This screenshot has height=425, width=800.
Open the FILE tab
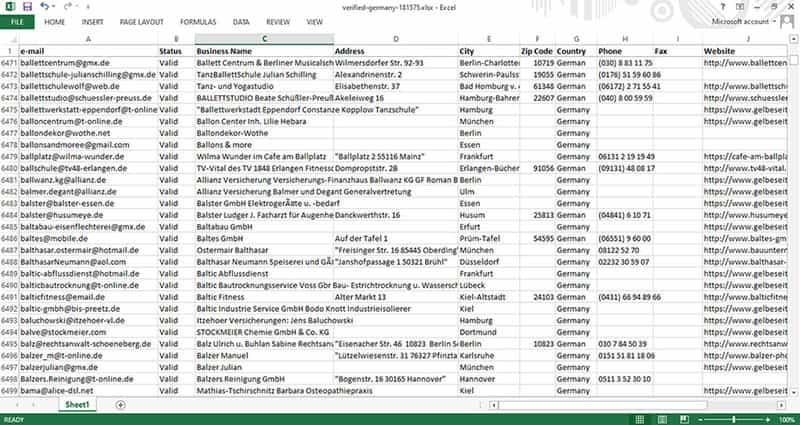coord(17,22)
